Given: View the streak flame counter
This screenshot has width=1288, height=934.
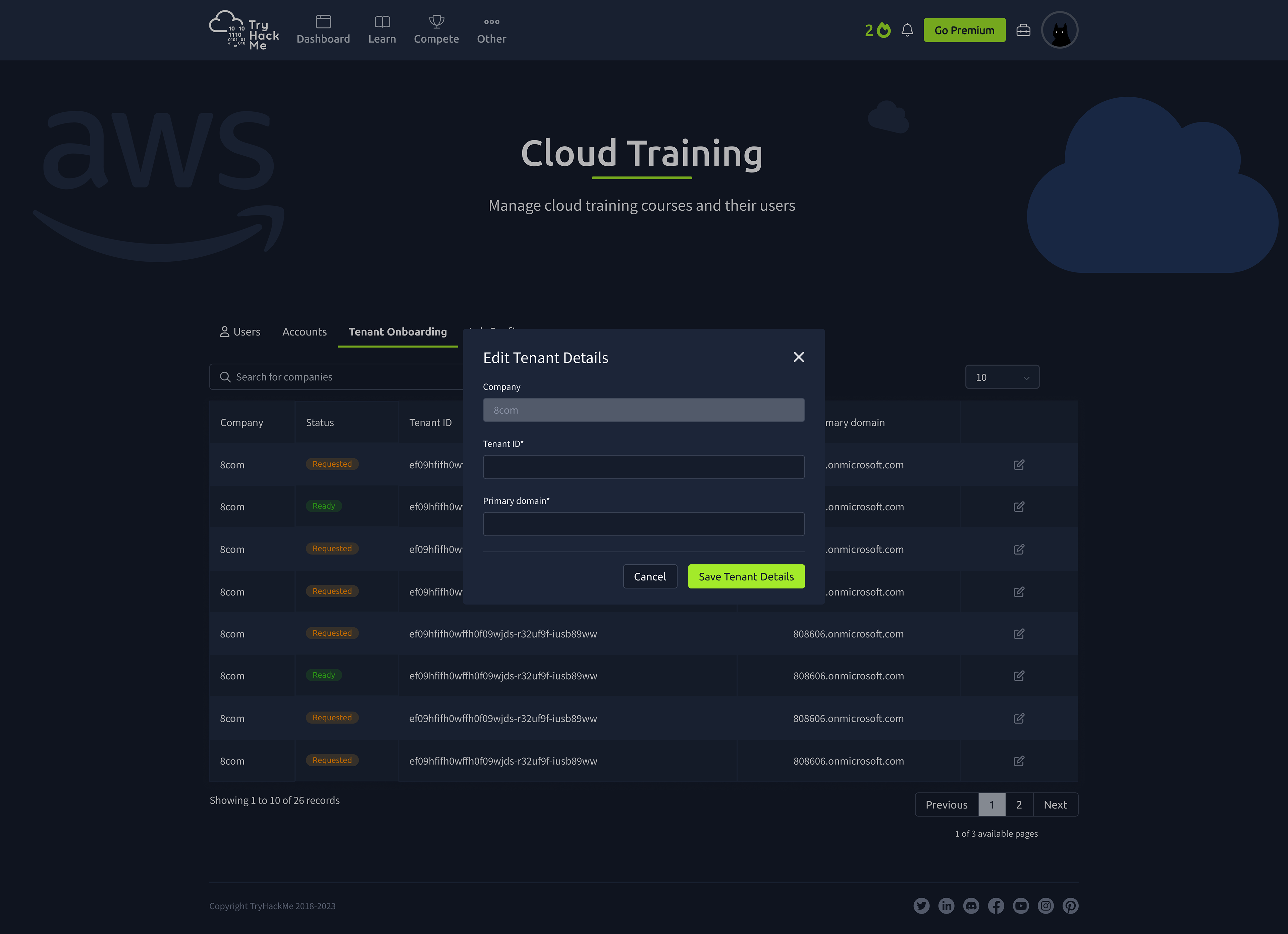Looking at the screenshot, I should pos(877,30).
